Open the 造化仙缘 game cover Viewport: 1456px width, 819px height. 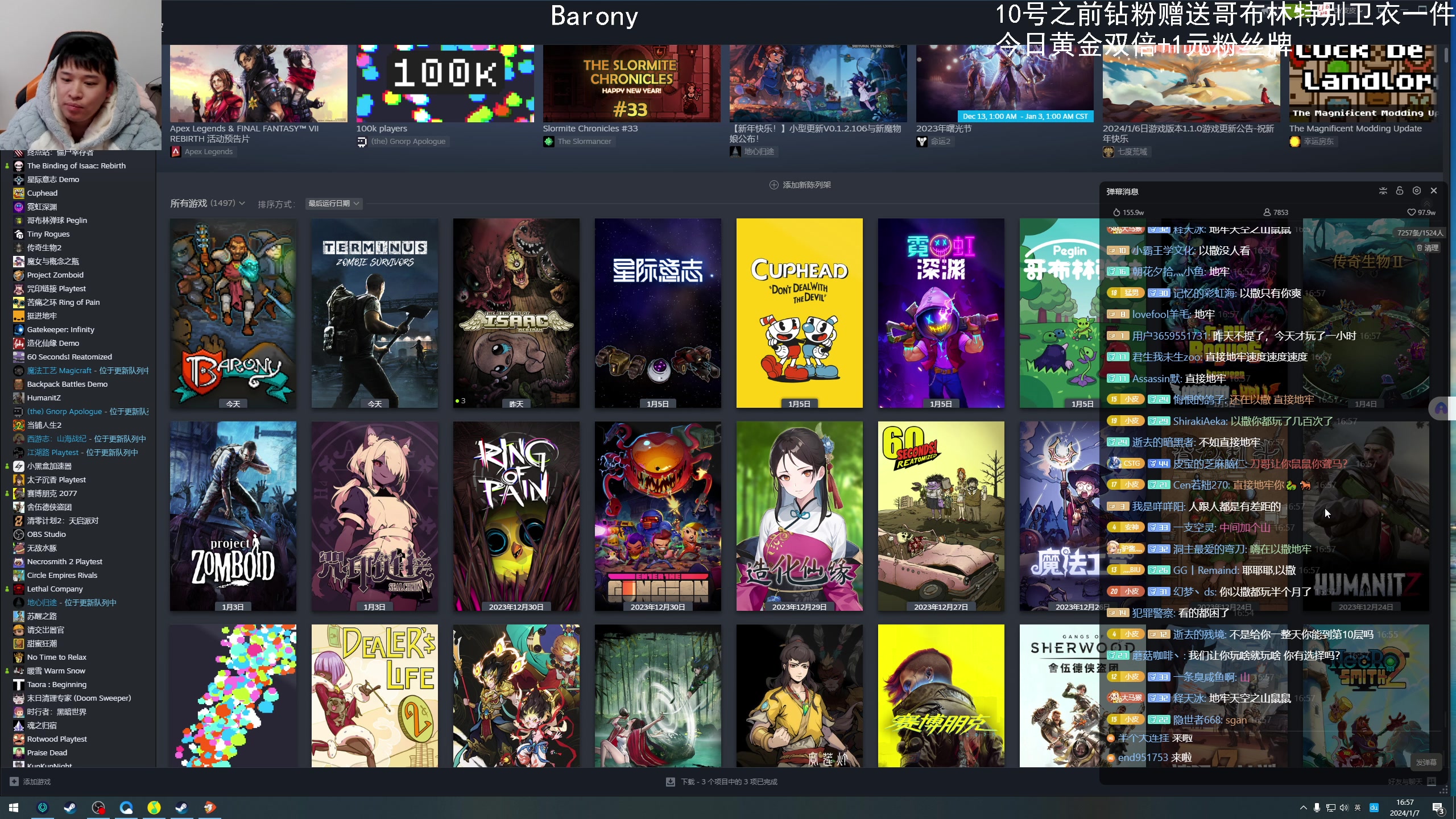tap(800, 516)
